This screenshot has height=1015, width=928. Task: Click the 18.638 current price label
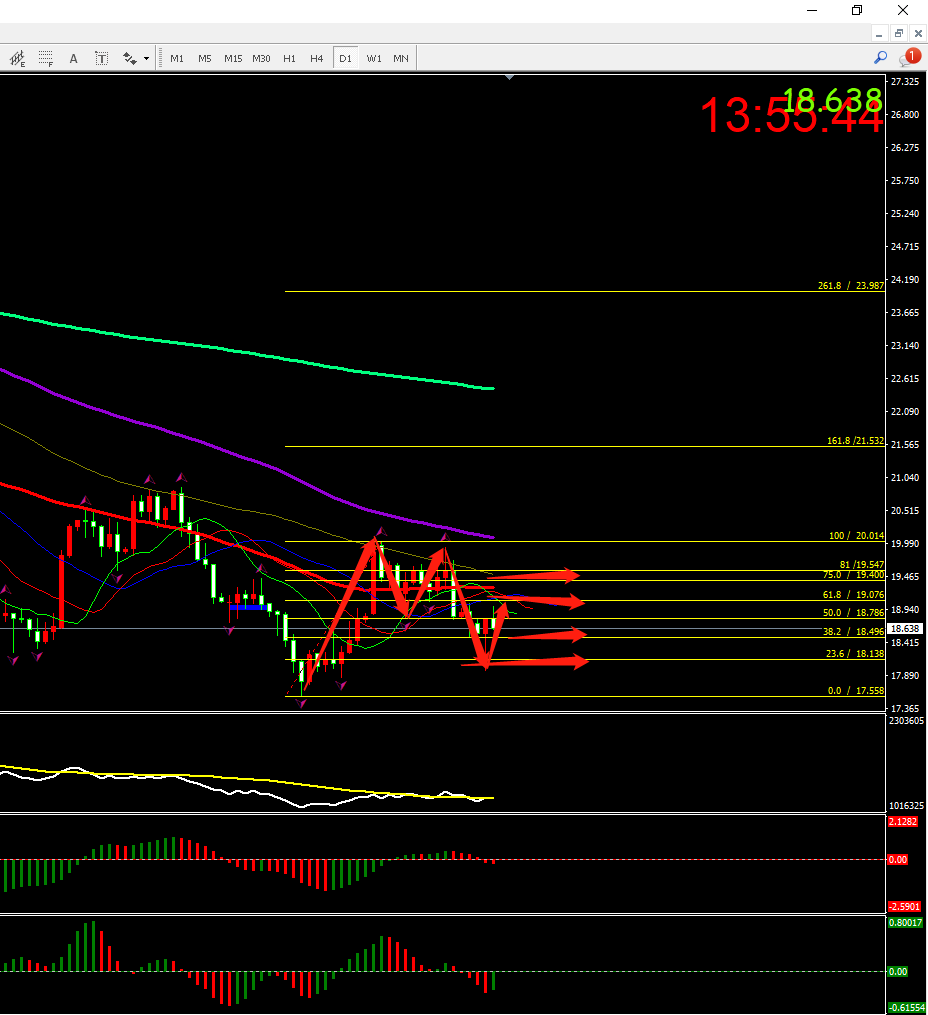coord(904,628)
